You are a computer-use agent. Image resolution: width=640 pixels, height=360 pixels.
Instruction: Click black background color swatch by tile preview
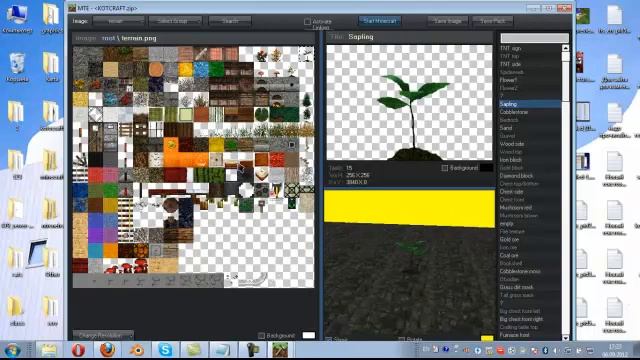point(487,168)
